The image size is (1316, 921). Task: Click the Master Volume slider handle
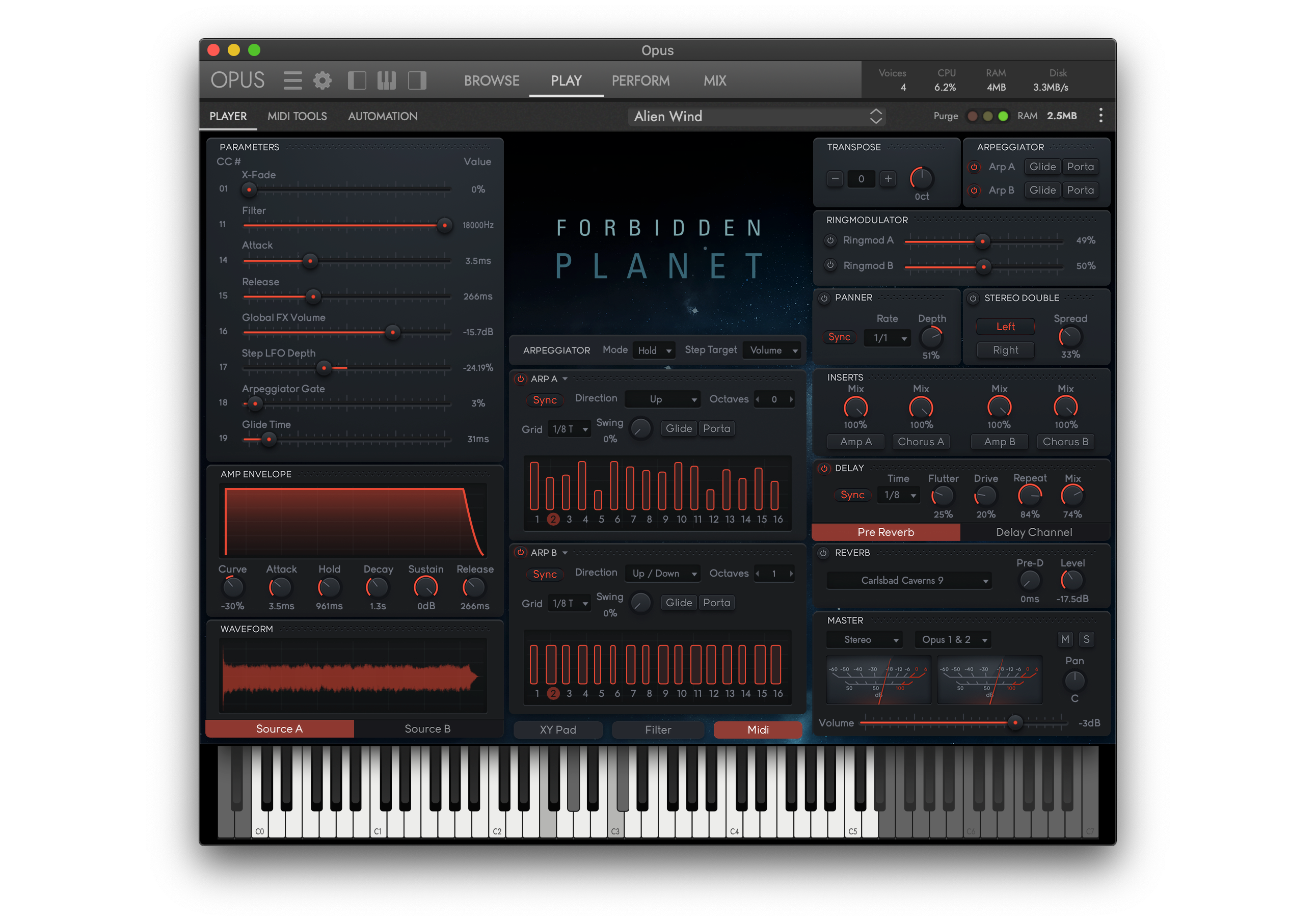tap(1015, 723)
